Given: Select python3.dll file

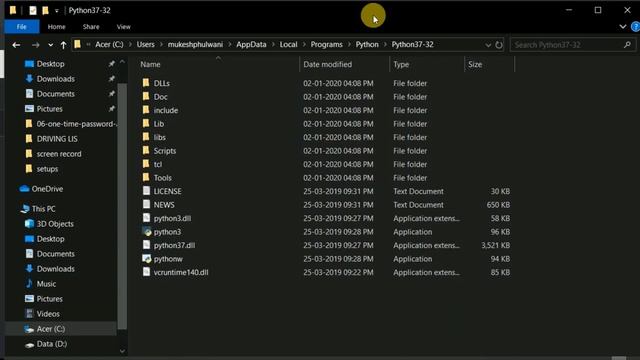Looking at the screenshot, I should (172, 218).
